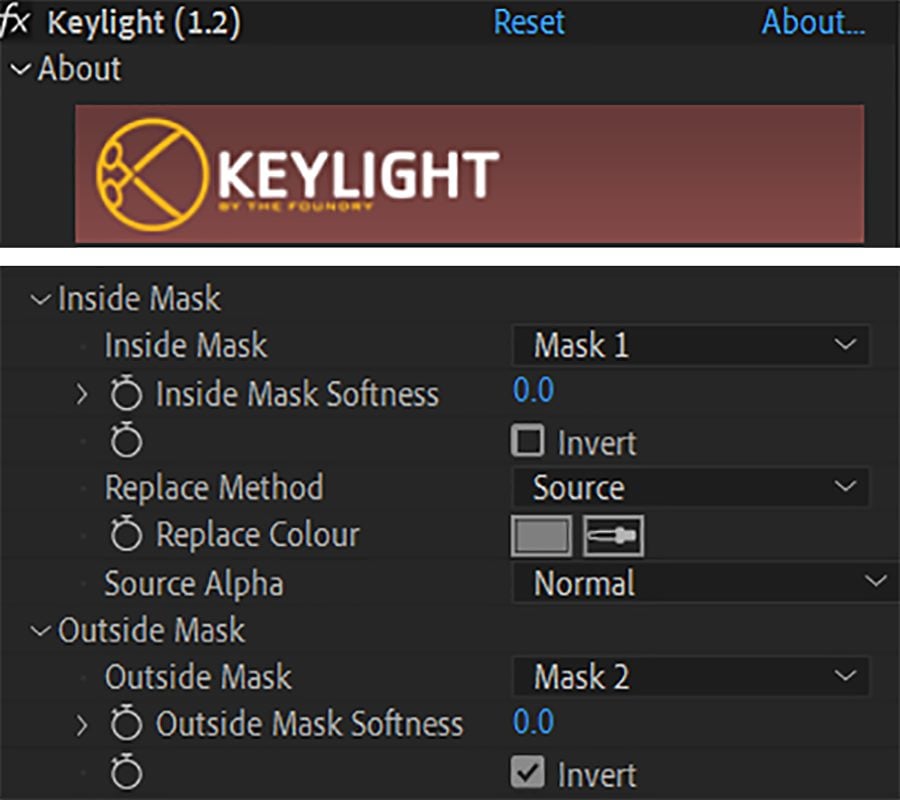Open the Replace Colour grey swatch
The image size is (900, 800).
click(x=541, y=536)
